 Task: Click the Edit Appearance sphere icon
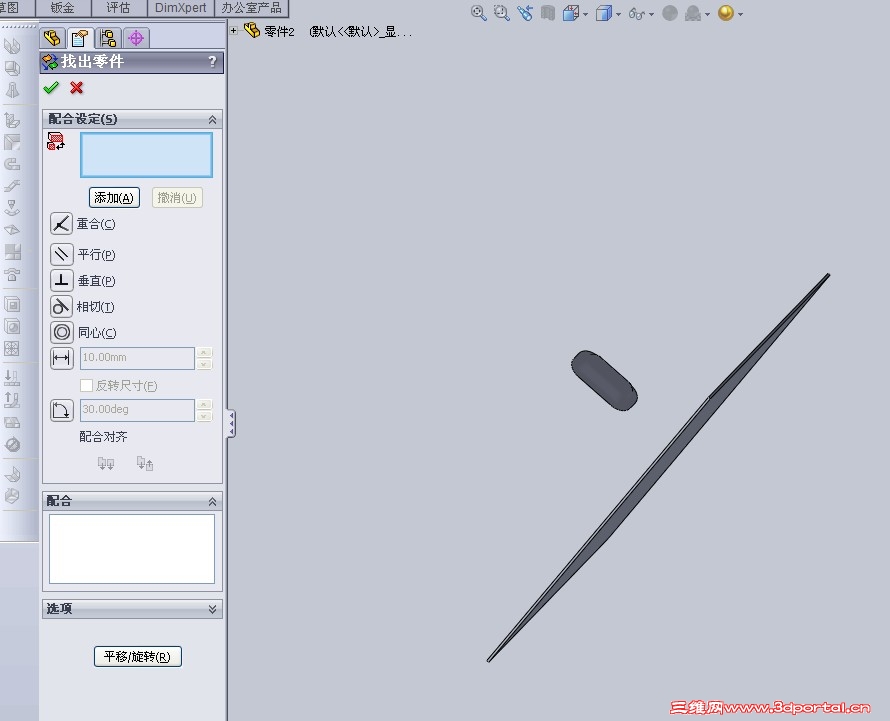[670, 13]
